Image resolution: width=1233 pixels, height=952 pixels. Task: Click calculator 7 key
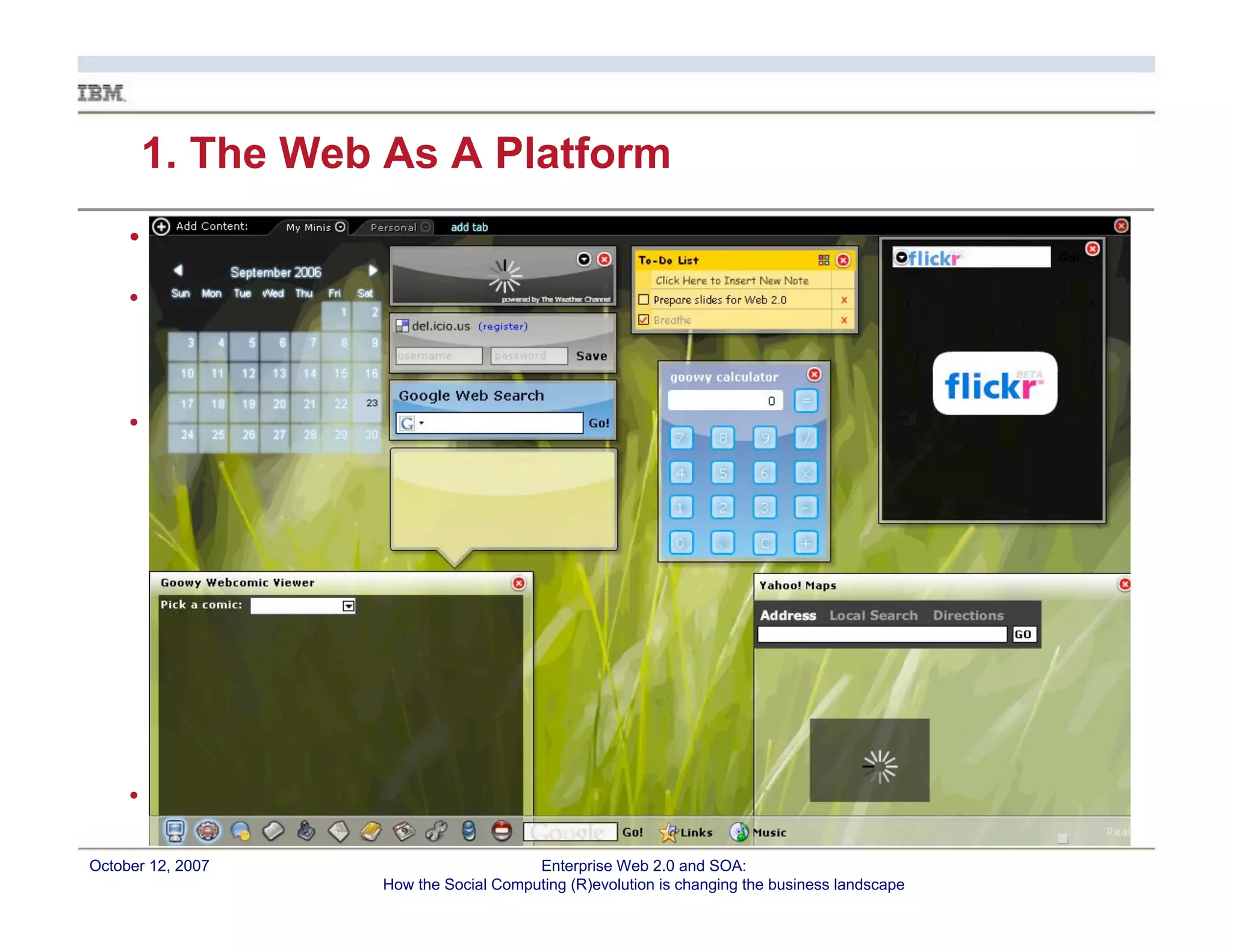pos(681,437)
